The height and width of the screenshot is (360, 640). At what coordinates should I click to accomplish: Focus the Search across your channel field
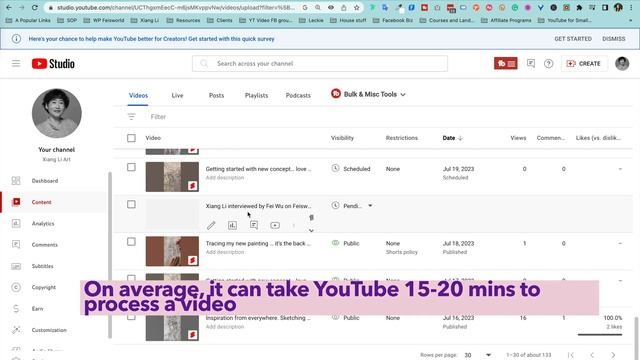click(x=320, y=64)
